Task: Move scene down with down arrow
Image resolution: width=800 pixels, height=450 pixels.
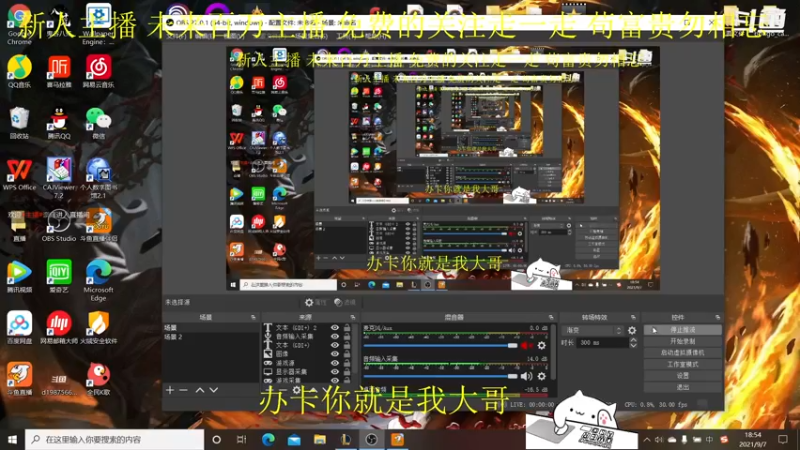Action: coord(214,390)
